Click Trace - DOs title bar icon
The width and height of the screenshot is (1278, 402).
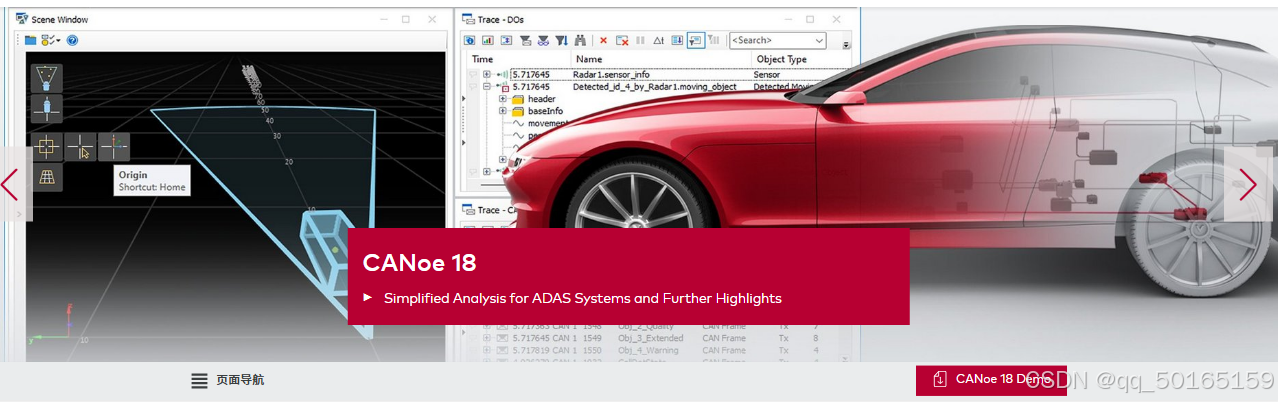(466, 18)
